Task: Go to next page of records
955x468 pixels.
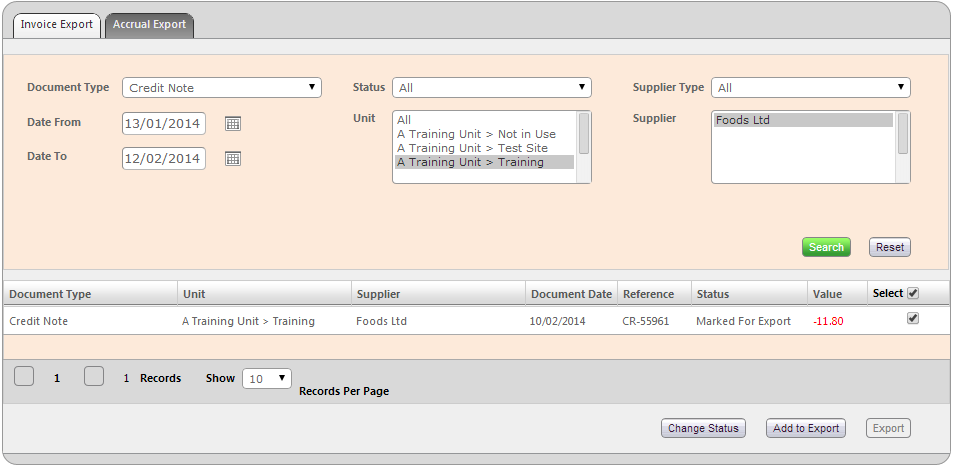Action: tap(94, 377)
